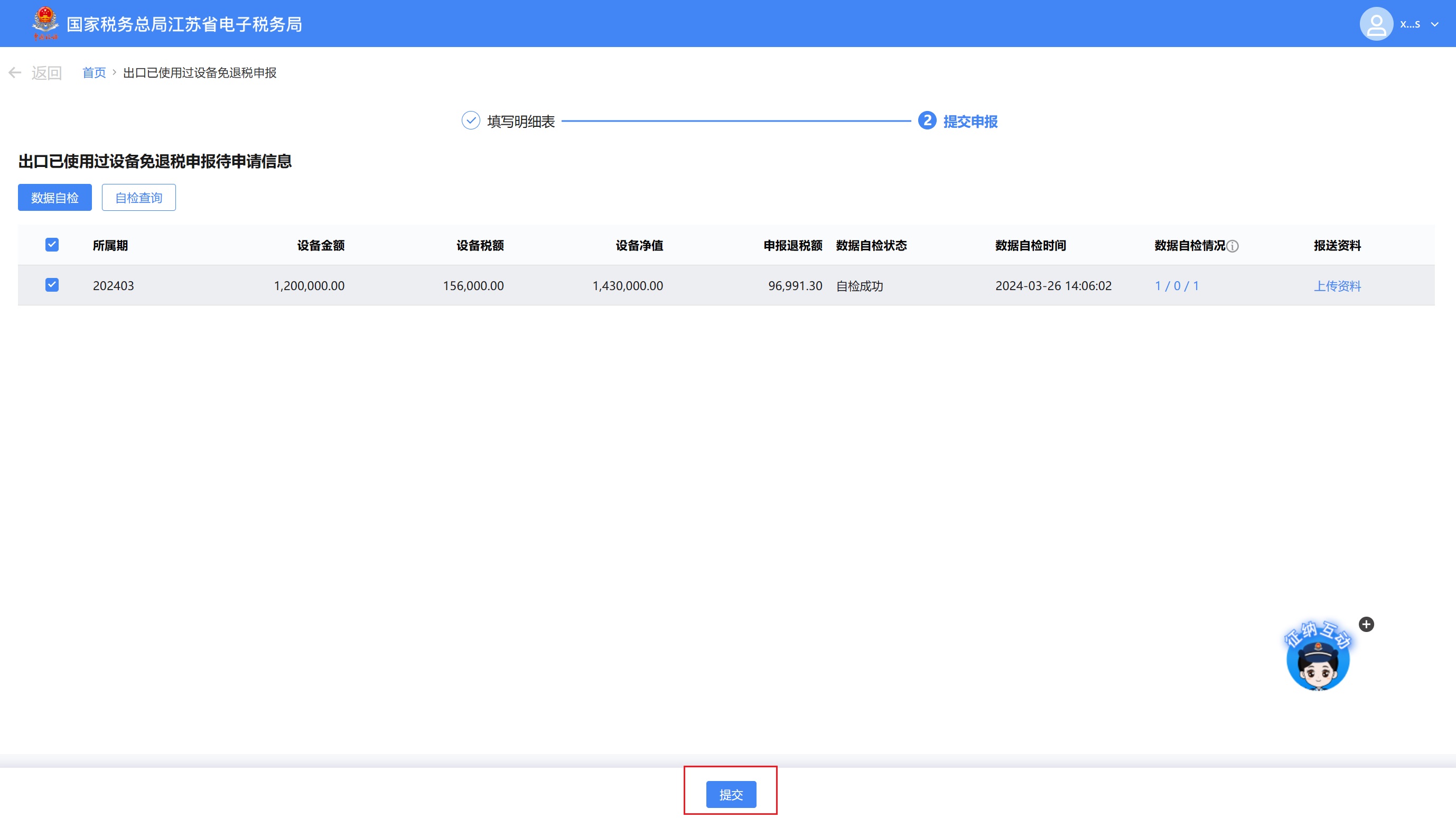Expand the user account dropdown arrow
This screenshot has width=1456, height=818.
[x=1434, y=24]
